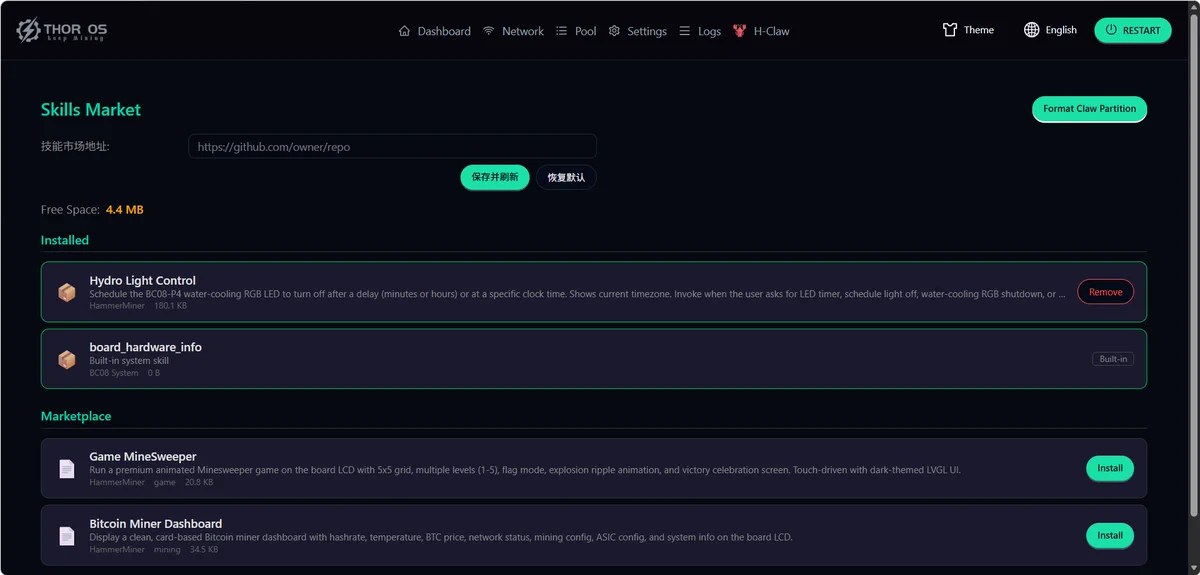Click the board_hardware_info package icon

[x=67, y=359]
